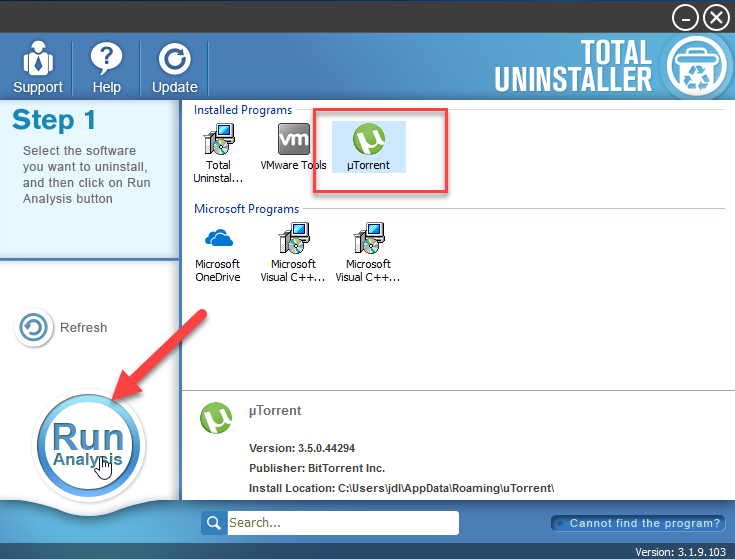
Task: Click the 'Version: 3.1.9.103' status text
Action: (680, 552)
